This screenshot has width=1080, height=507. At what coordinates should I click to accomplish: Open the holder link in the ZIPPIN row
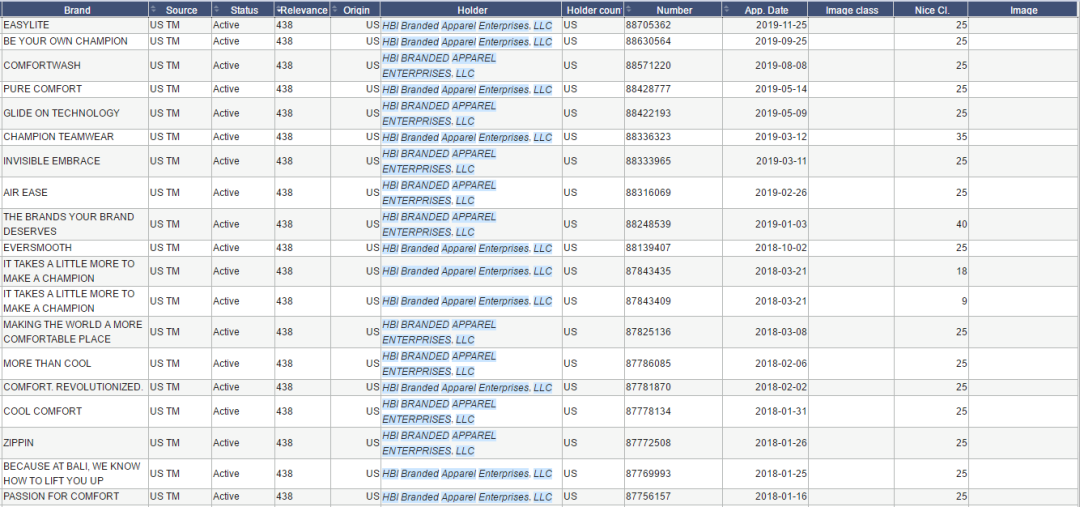[x=439, y=443]
